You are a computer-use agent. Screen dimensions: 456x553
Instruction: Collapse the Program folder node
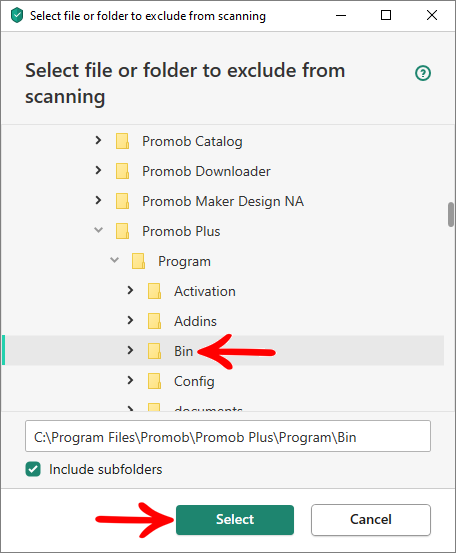[x=114, y=260]
